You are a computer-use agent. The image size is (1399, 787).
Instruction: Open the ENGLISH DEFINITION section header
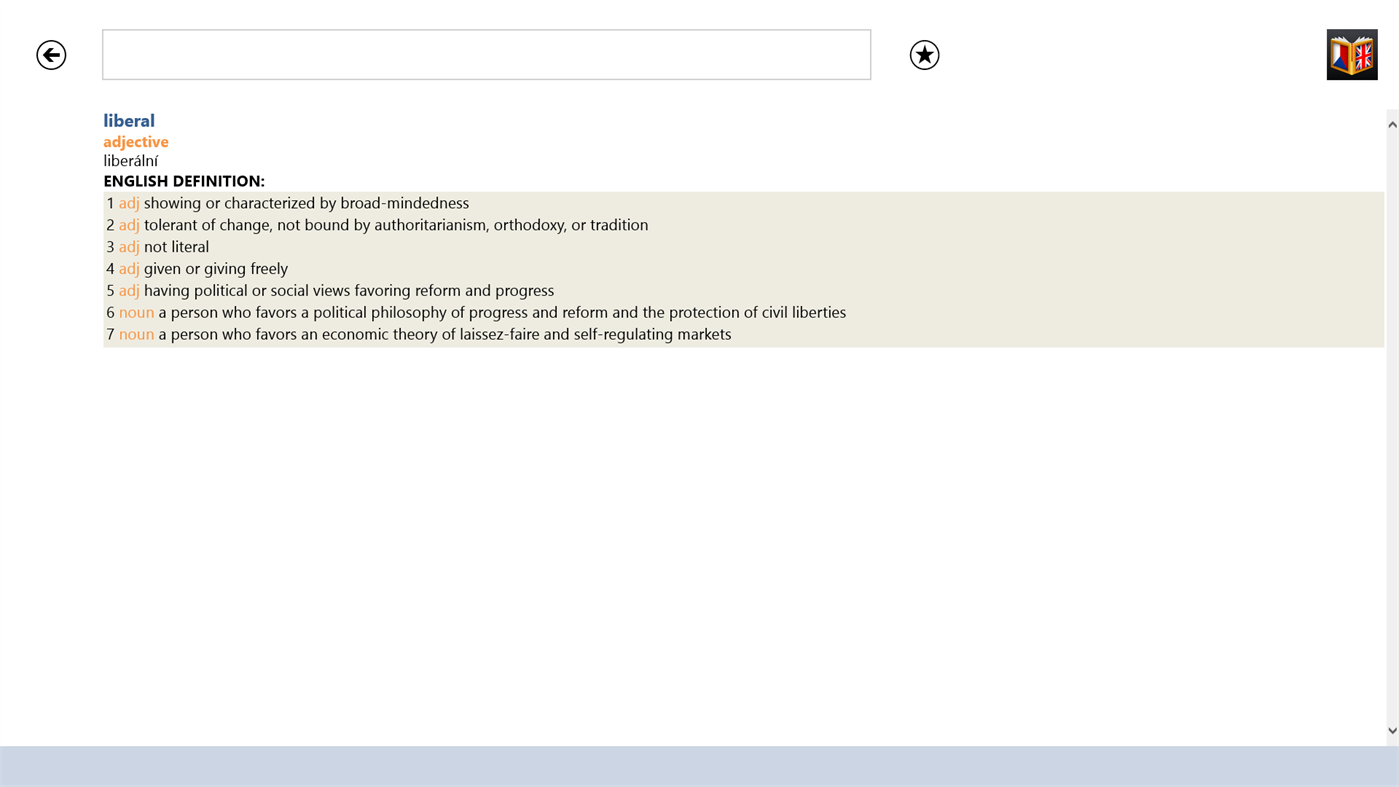pyautogui.click(x=184, y=180)
